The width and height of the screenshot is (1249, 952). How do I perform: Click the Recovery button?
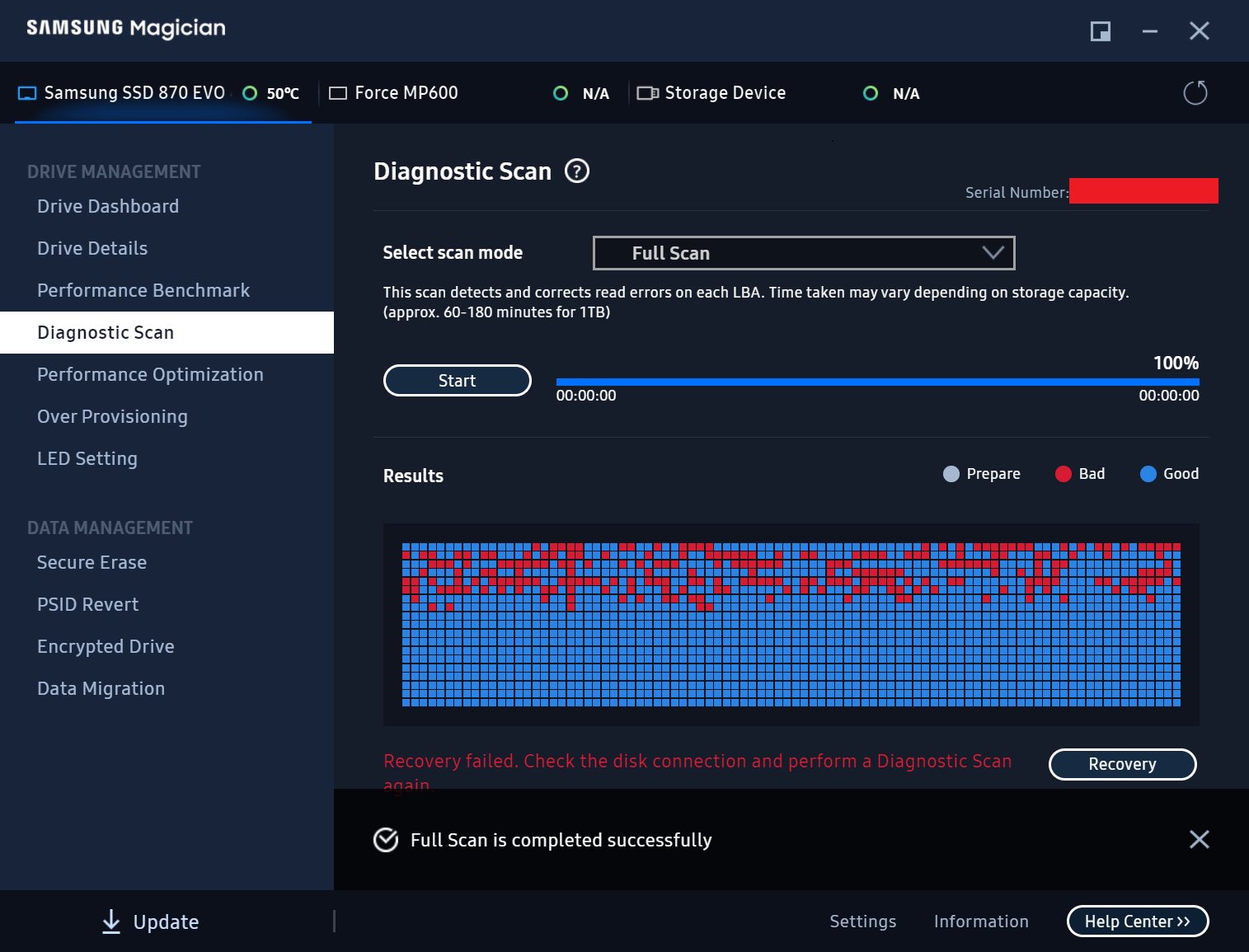[1122, 764]
